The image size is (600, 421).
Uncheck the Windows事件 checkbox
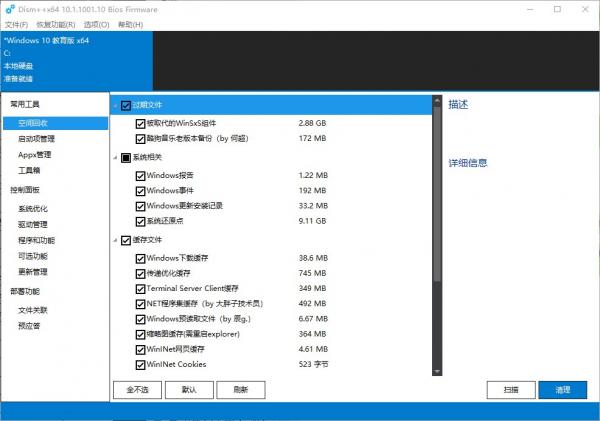point(140,191)
